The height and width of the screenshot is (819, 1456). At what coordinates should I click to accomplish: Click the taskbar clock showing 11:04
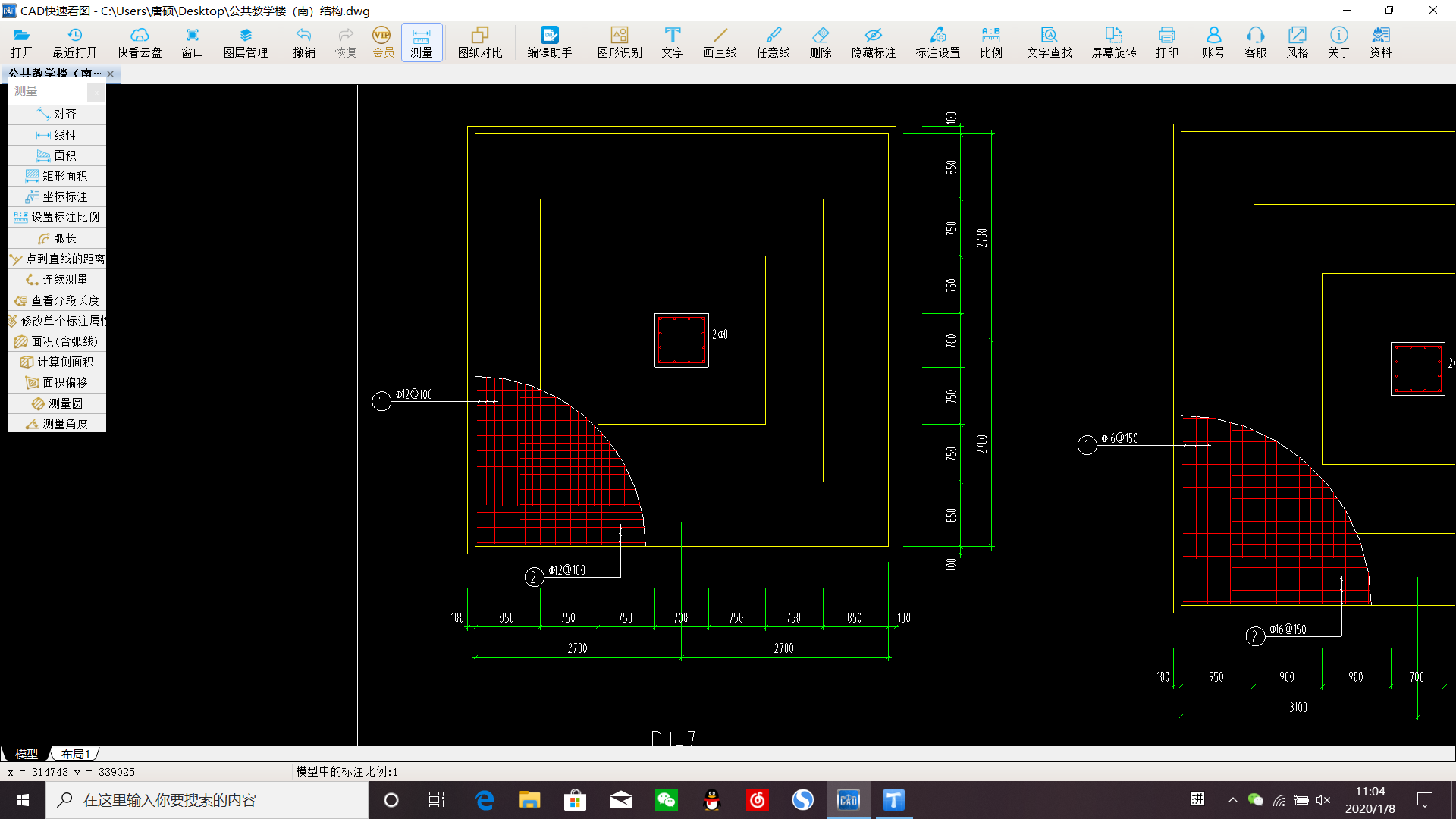[1370, 800]
